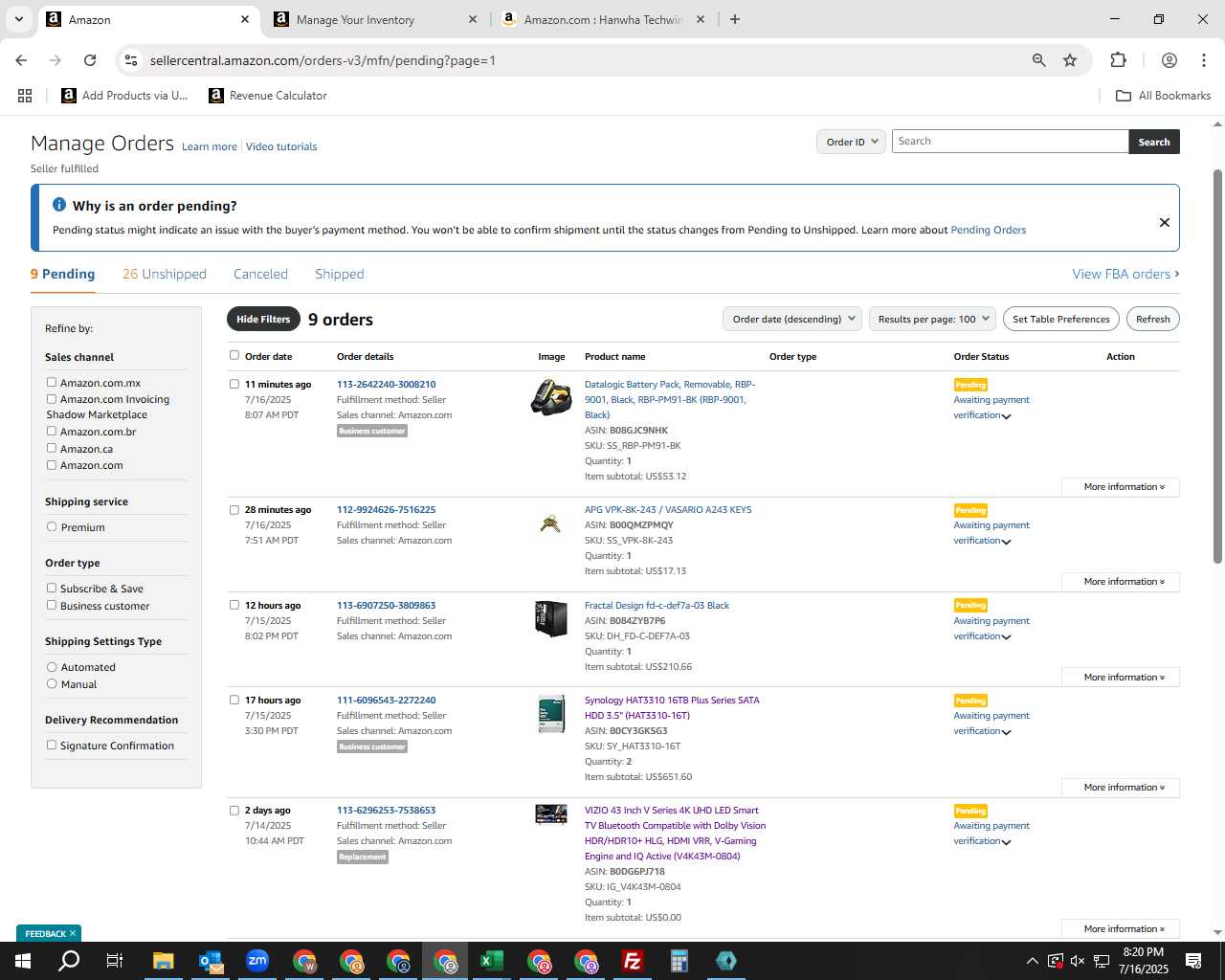
Task: Open the Chrome profile icon
Action: click(1169, 60)
